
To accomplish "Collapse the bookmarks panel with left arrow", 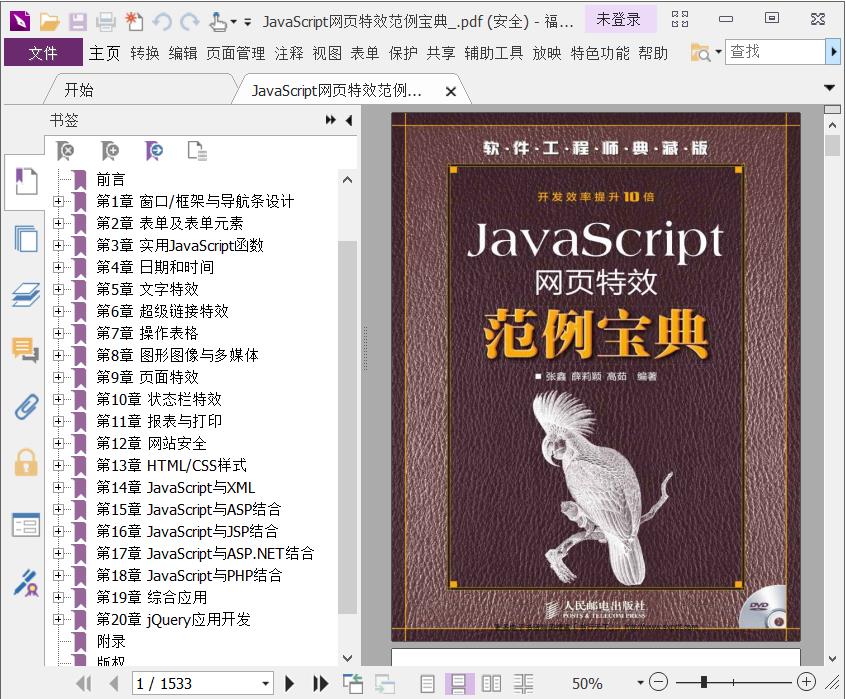I will (349, 120).
